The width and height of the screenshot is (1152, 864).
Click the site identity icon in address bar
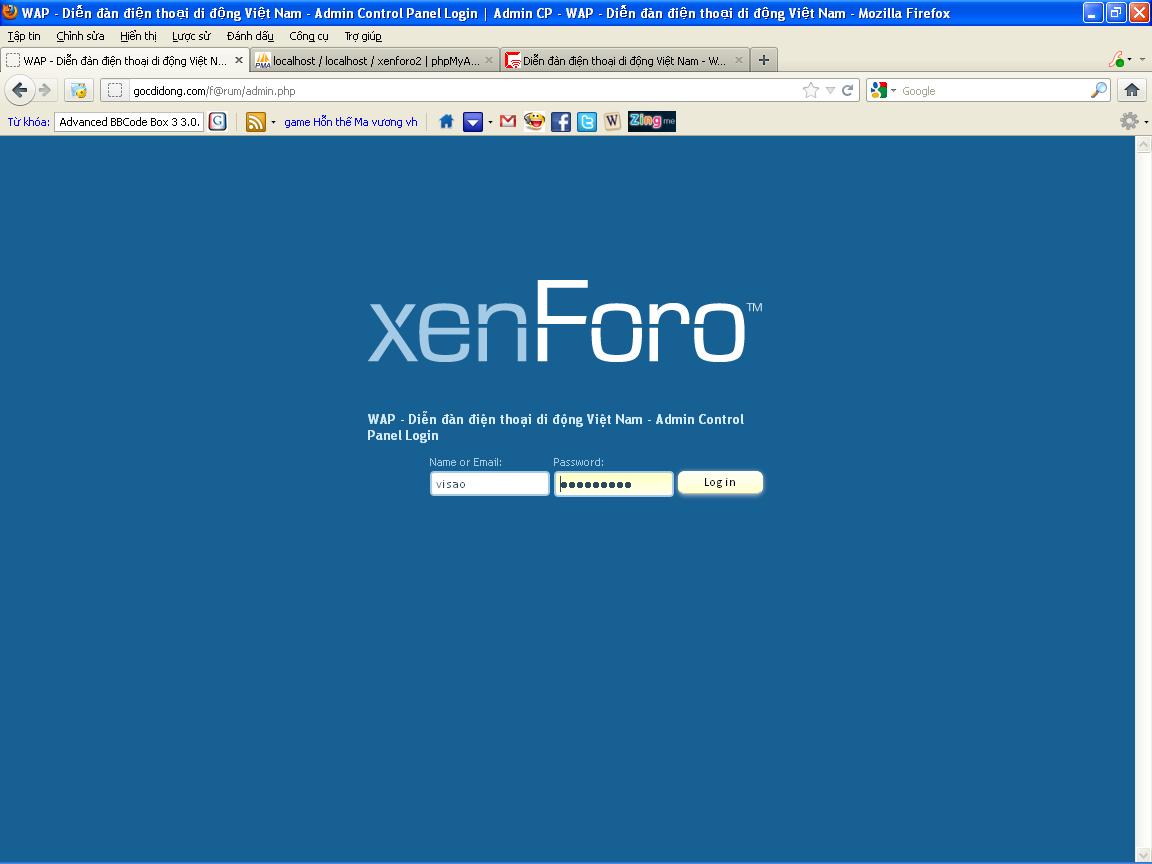115,90
